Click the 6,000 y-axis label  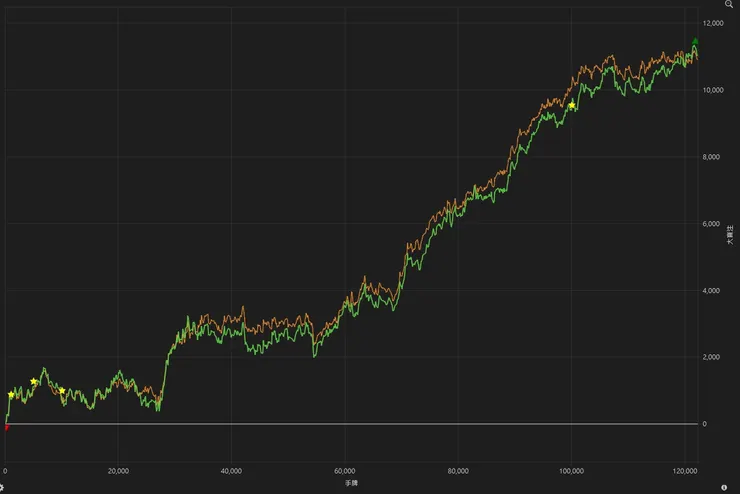(x=711, y=224)
